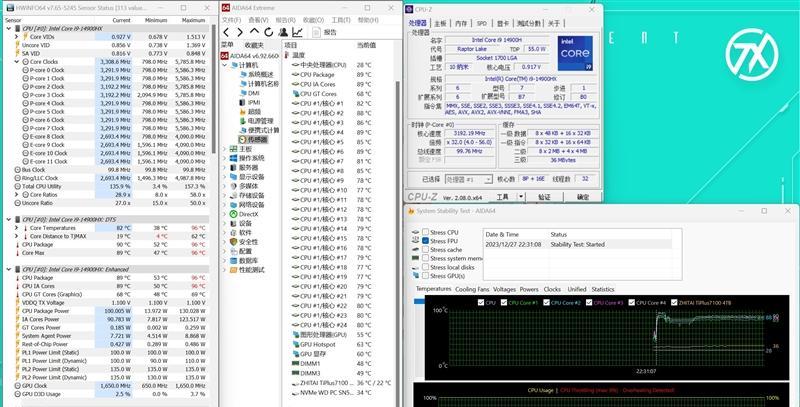
Task: Uncheck Stress FPU checkbox
Action: pyautogui.click(x=425, y=241)
